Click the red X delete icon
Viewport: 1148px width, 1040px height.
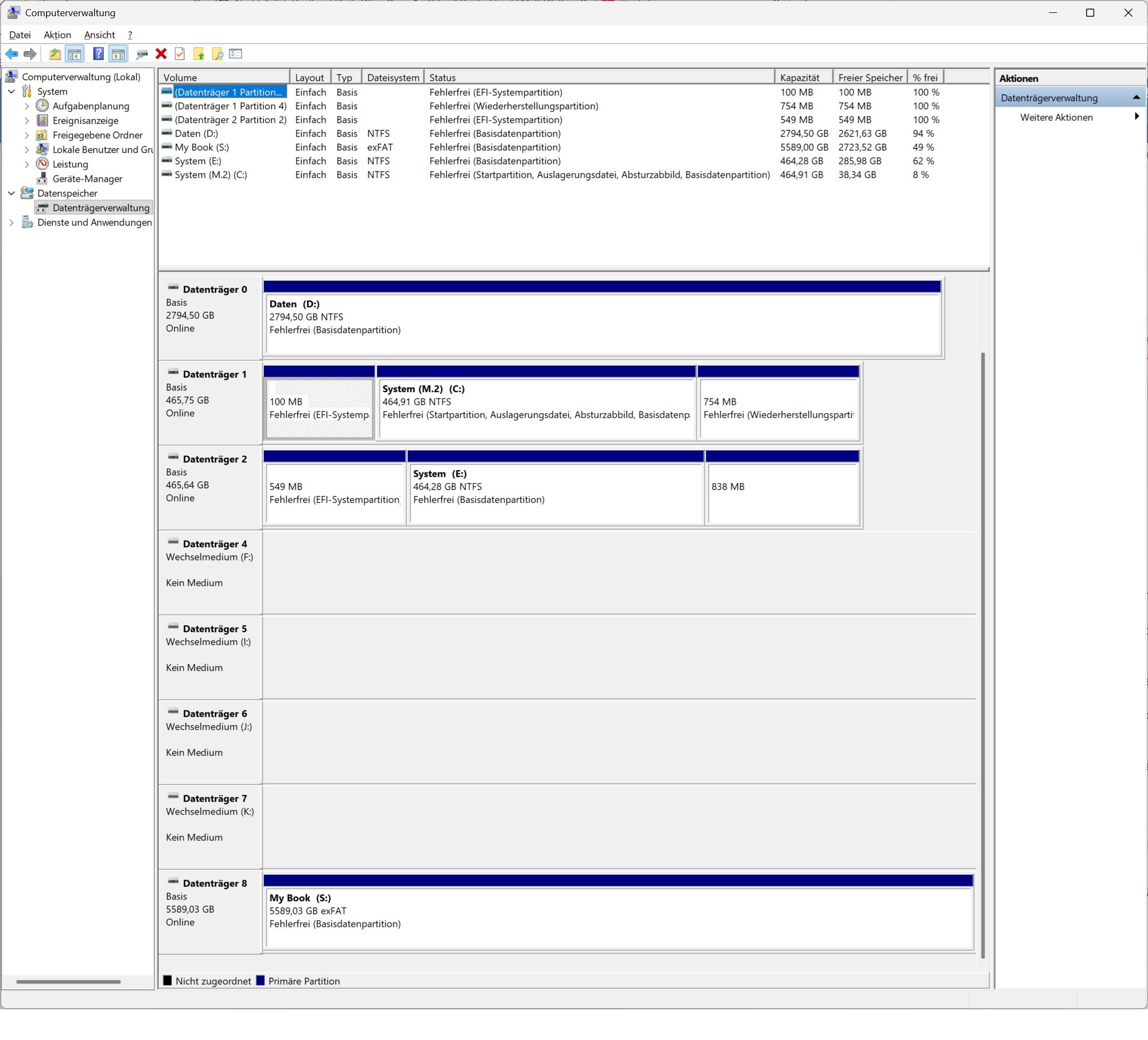[161, 54]
